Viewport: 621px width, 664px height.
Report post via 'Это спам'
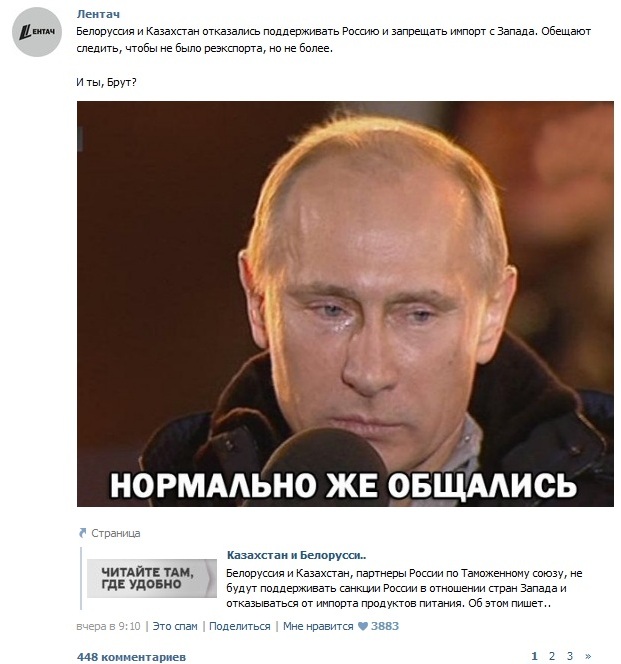point(175,626)
